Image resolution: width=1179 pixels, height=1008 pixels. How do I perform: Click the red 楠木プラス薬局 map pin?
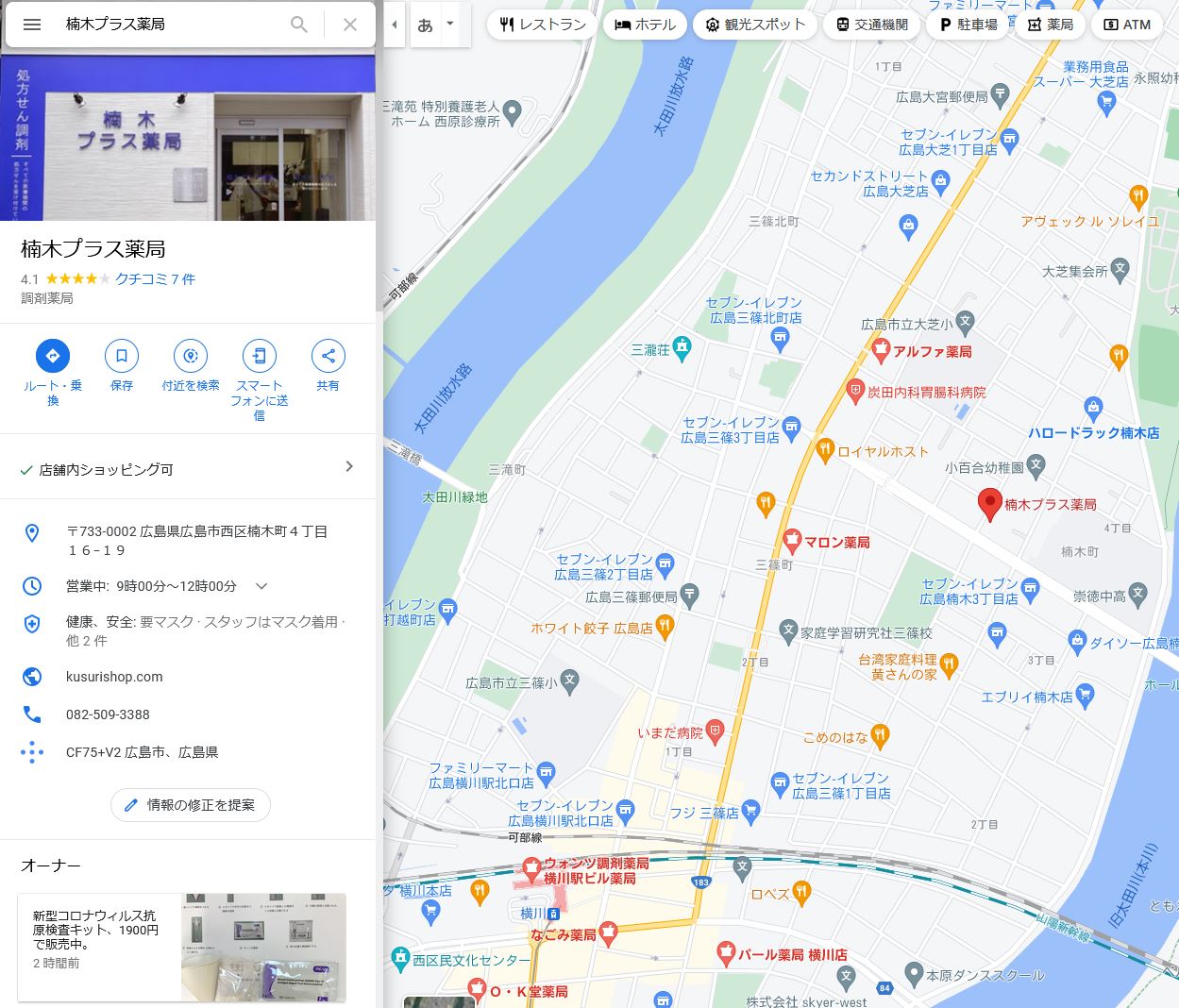click(x=988, y=503)
